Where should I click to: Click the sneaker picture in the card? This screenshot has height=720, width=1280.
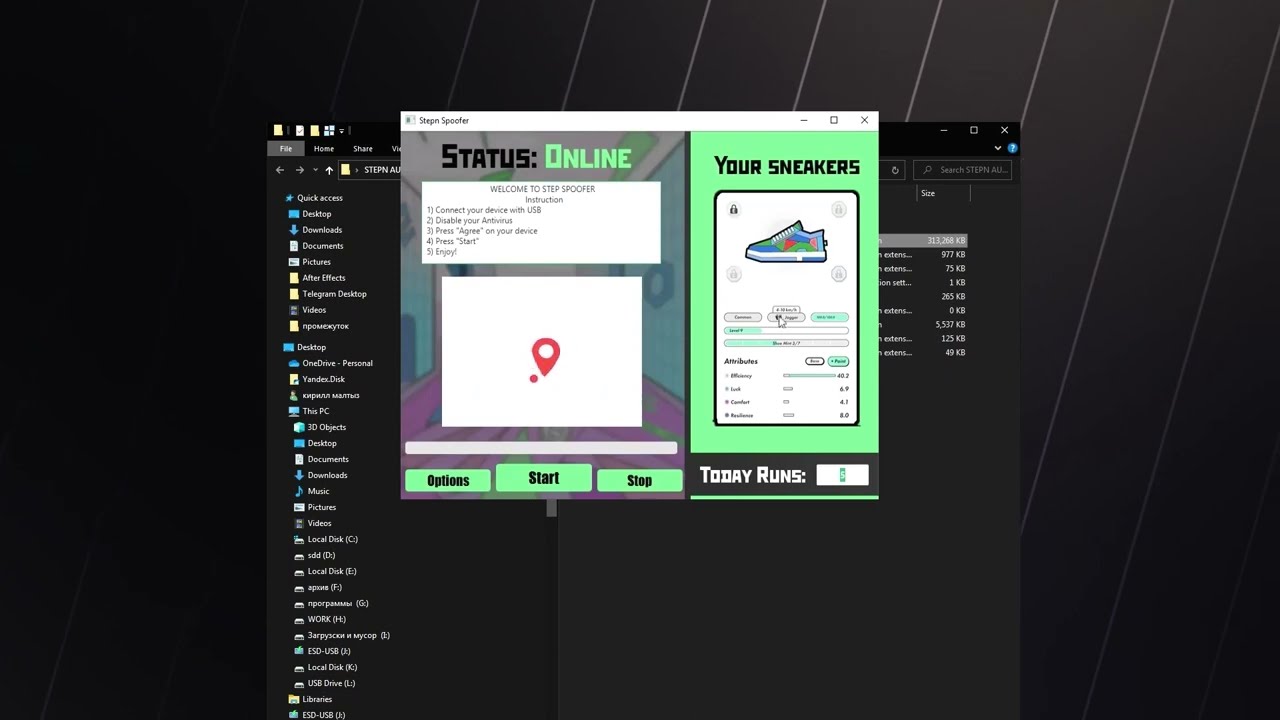tap(786, 243)
